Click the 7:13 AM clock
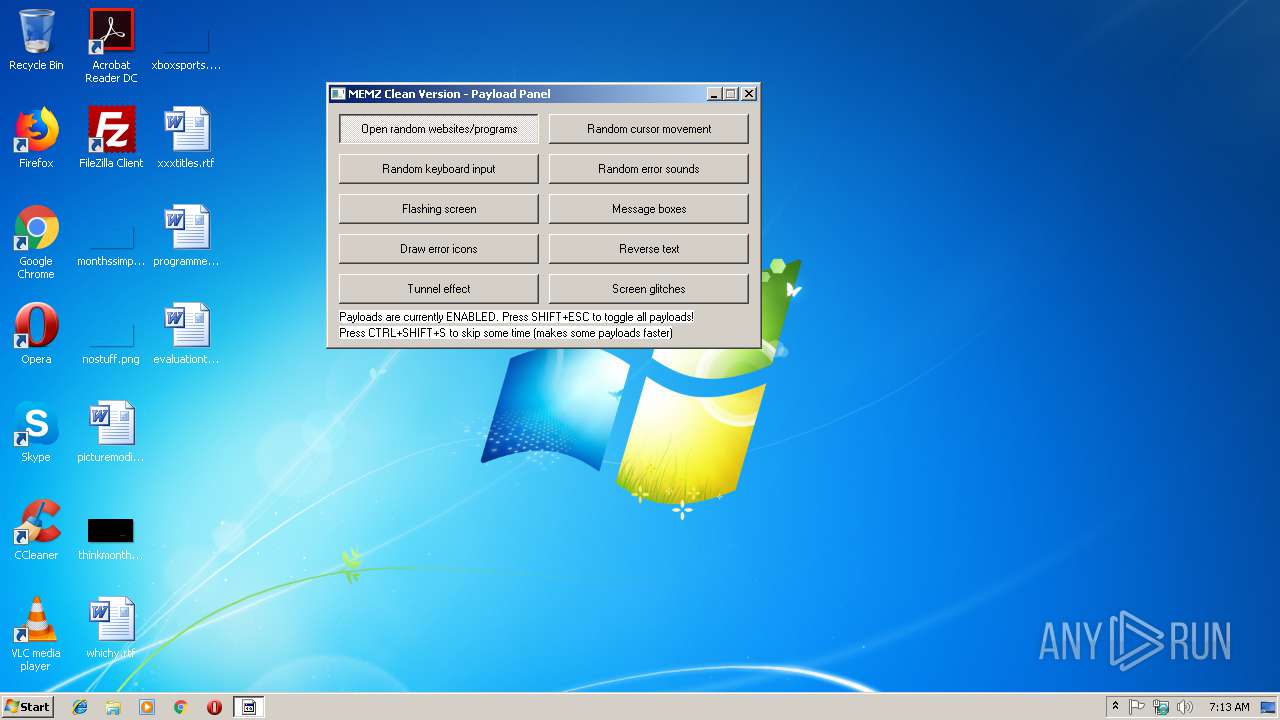Screen dimensions: 1280x720 point(1229,707)
